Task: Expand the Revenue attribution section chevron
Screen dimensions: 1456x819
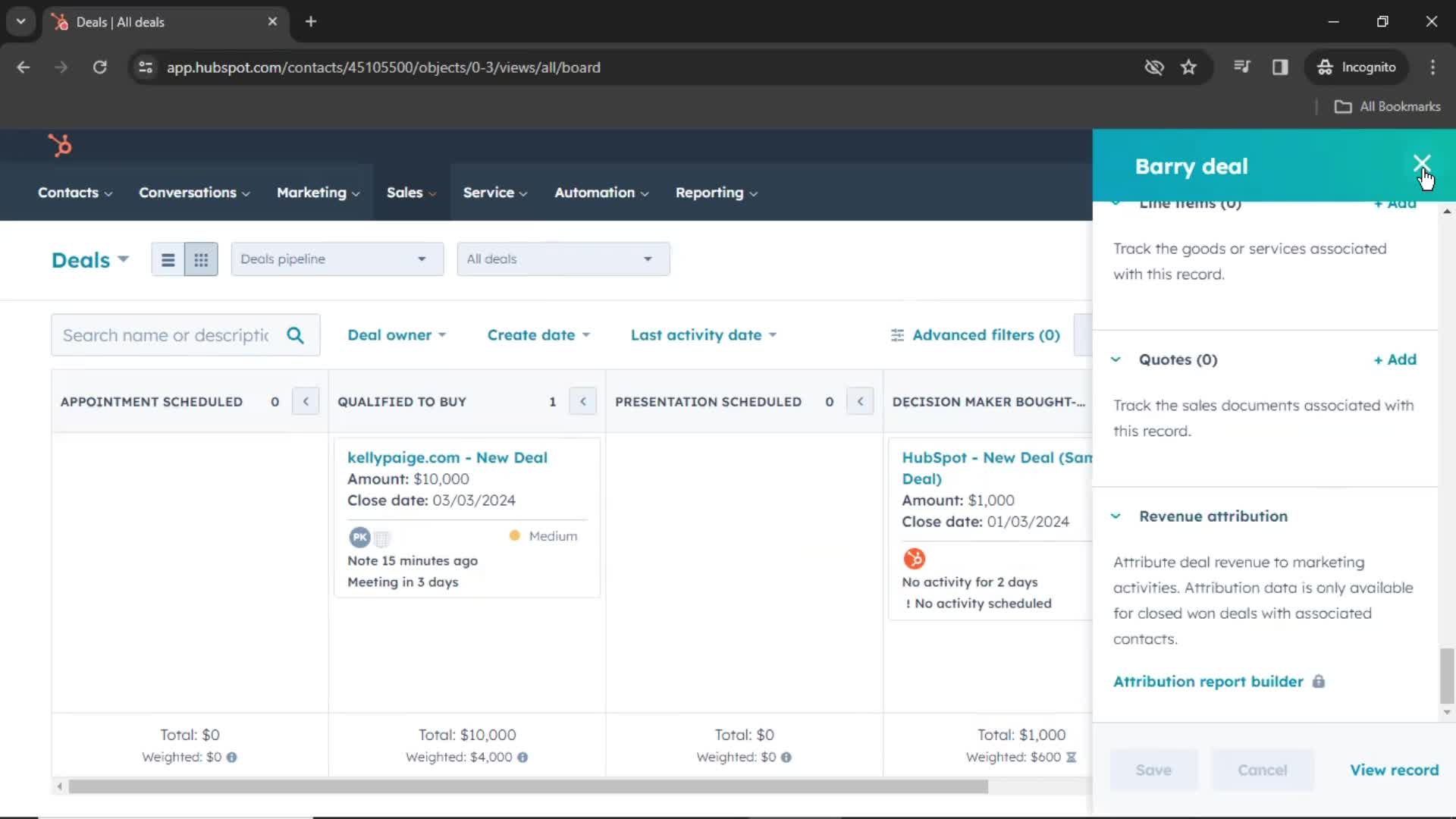Action: coord(1116,515)
